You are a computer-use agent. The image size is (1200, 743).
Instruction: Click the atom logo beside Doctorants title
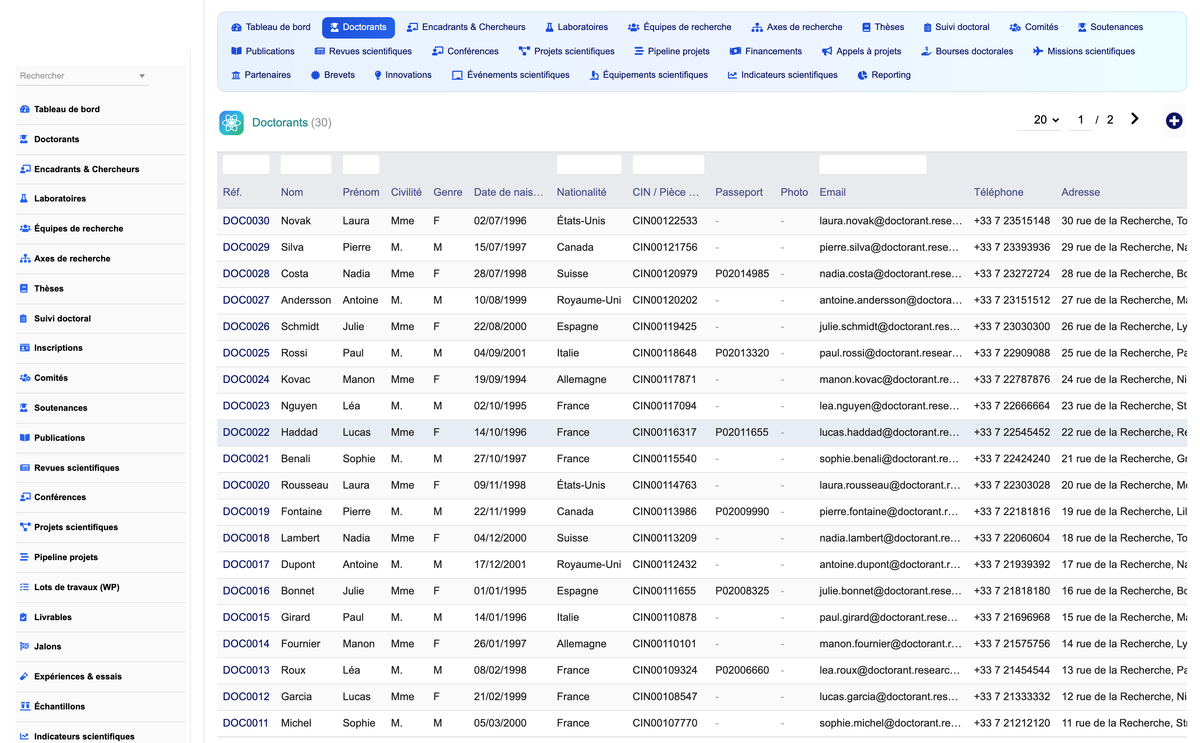tap(232, 123)
